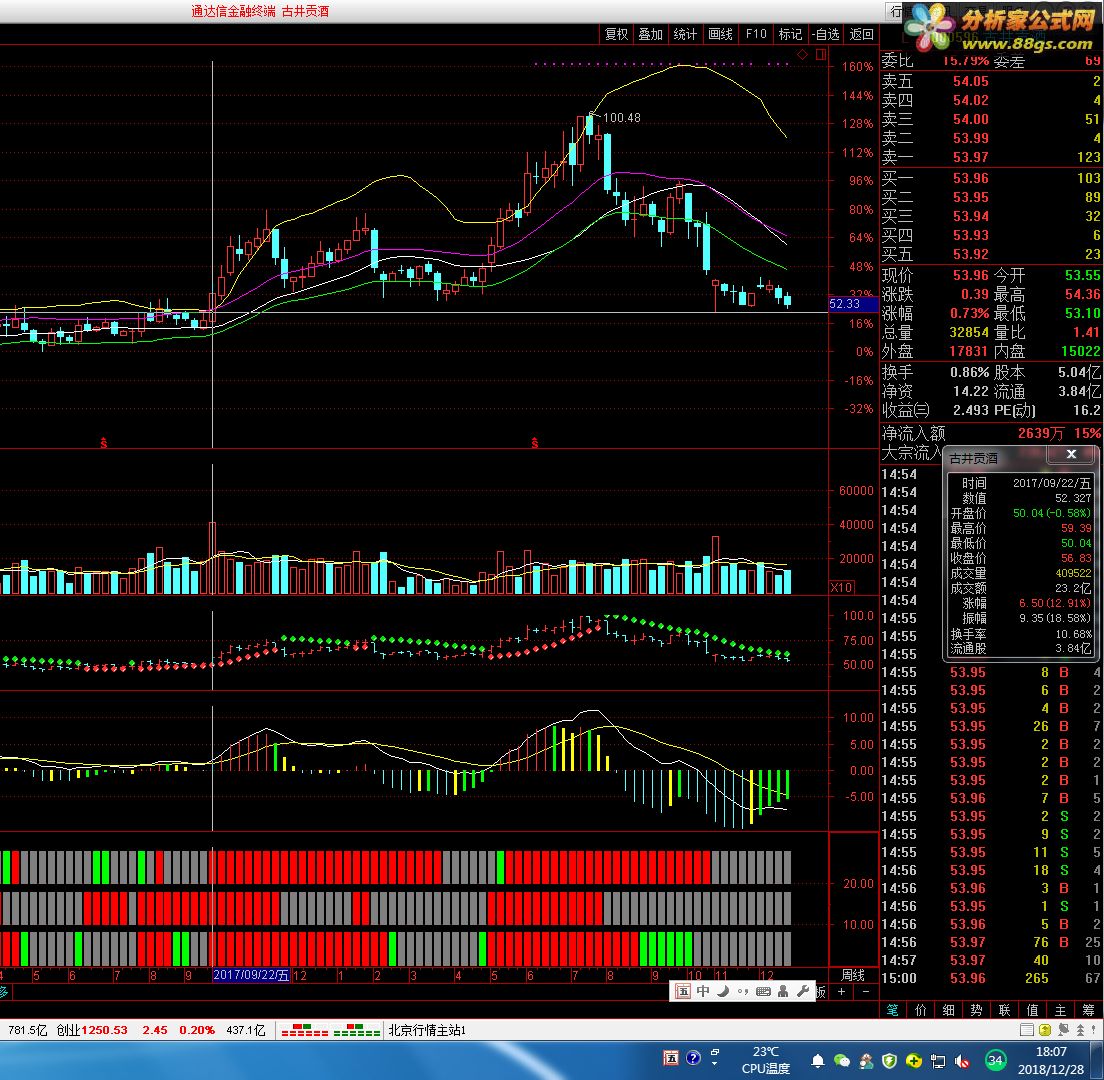Open the 复权 price adjustment menu
Screen dimensions: 1104x1080
tap(616, 34)
